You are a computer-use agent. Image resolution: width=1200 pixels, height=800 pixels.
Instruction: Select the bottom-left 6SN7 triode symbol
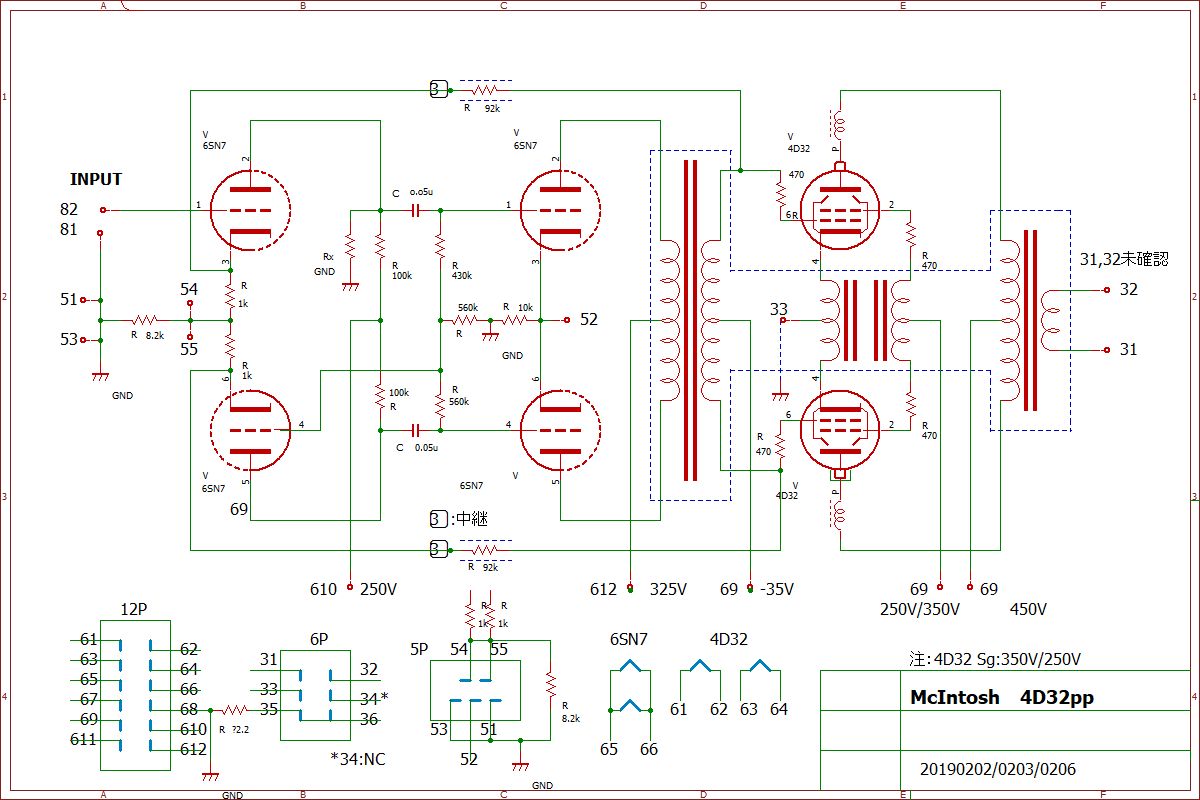(x=250, y=430)
